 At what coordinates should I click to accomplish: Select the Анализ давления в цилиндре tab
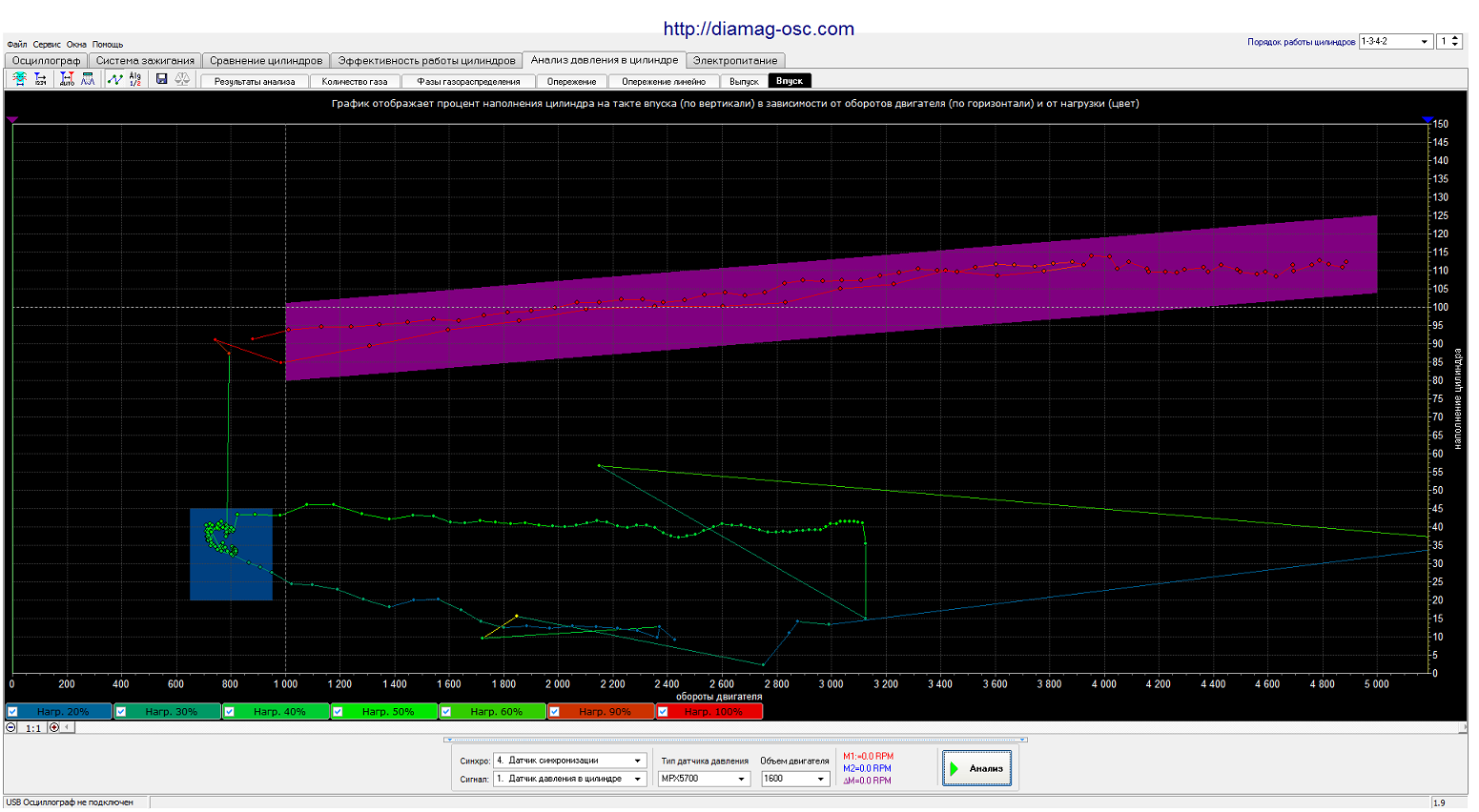[605, 59]
